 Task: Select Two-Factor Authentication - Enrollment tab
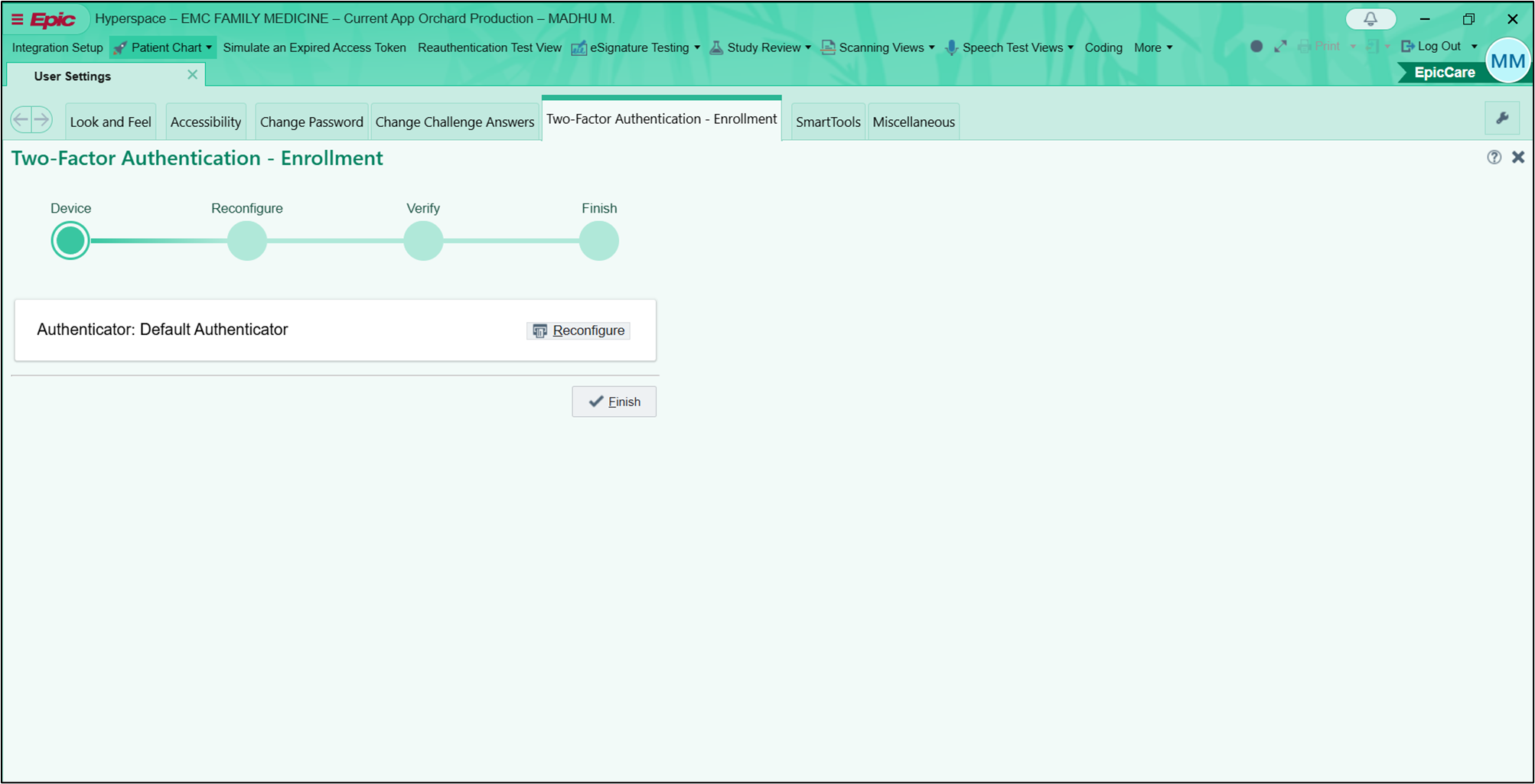661,119
